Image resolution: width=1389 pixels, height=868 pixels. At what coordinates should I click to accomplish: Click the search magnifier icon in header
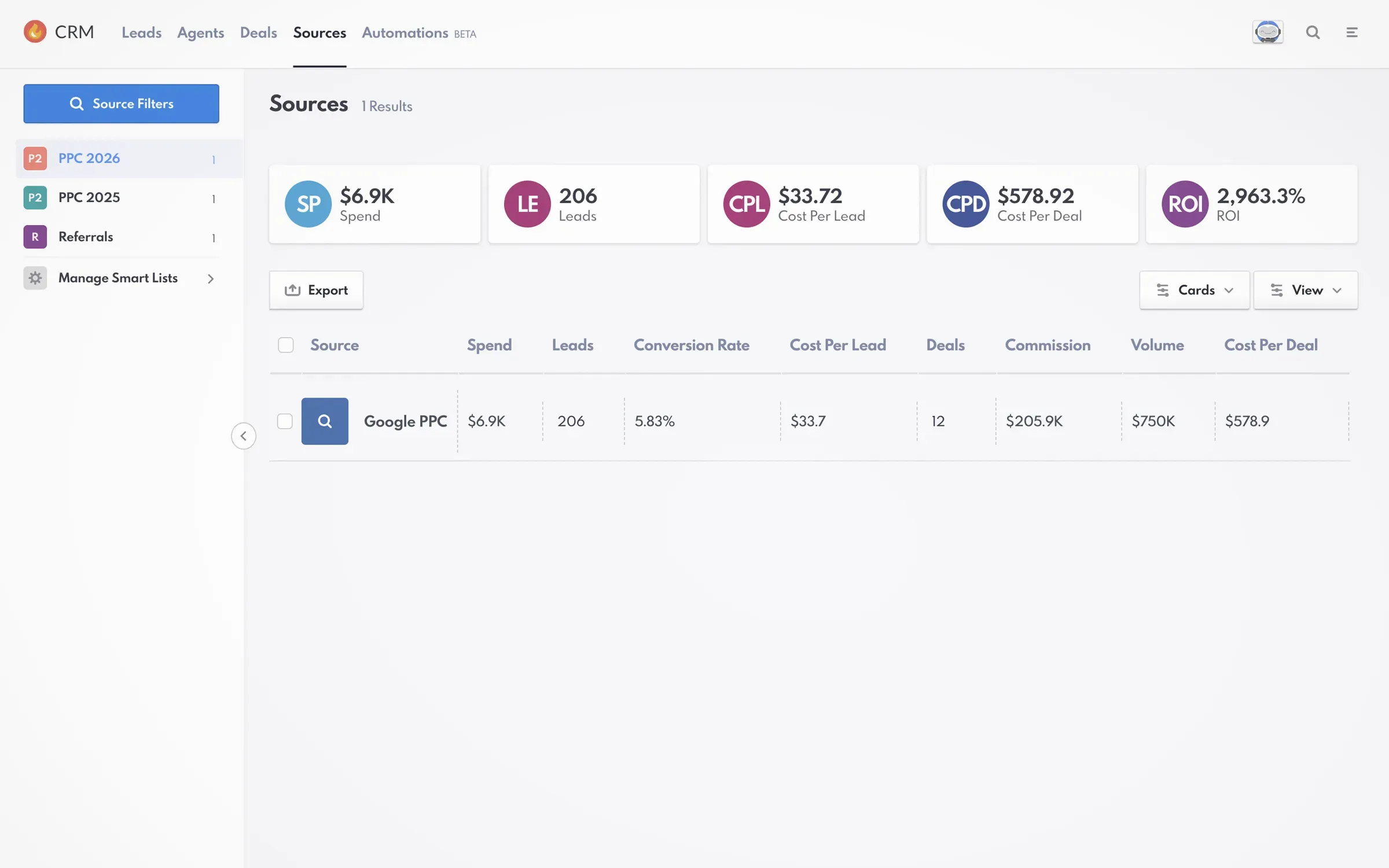tap(1313, 32)
